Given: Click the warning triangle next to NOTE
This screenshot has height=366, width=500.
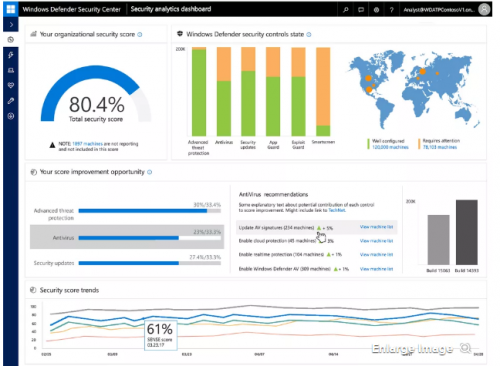Looking at the screenshot, I should pyautogui.click(x=52, y=145).
